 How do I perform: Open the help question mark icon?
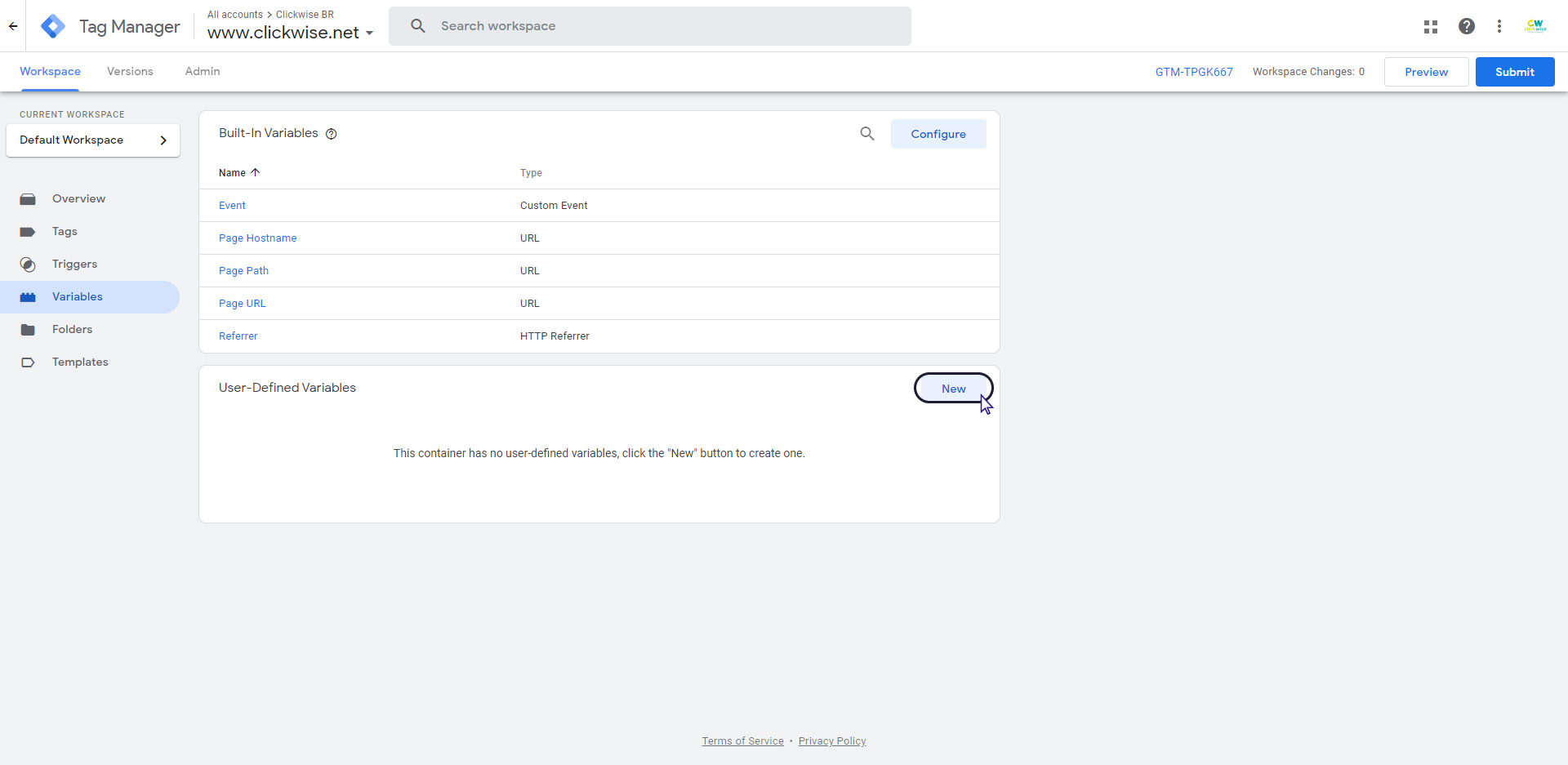pos(1466,26)
